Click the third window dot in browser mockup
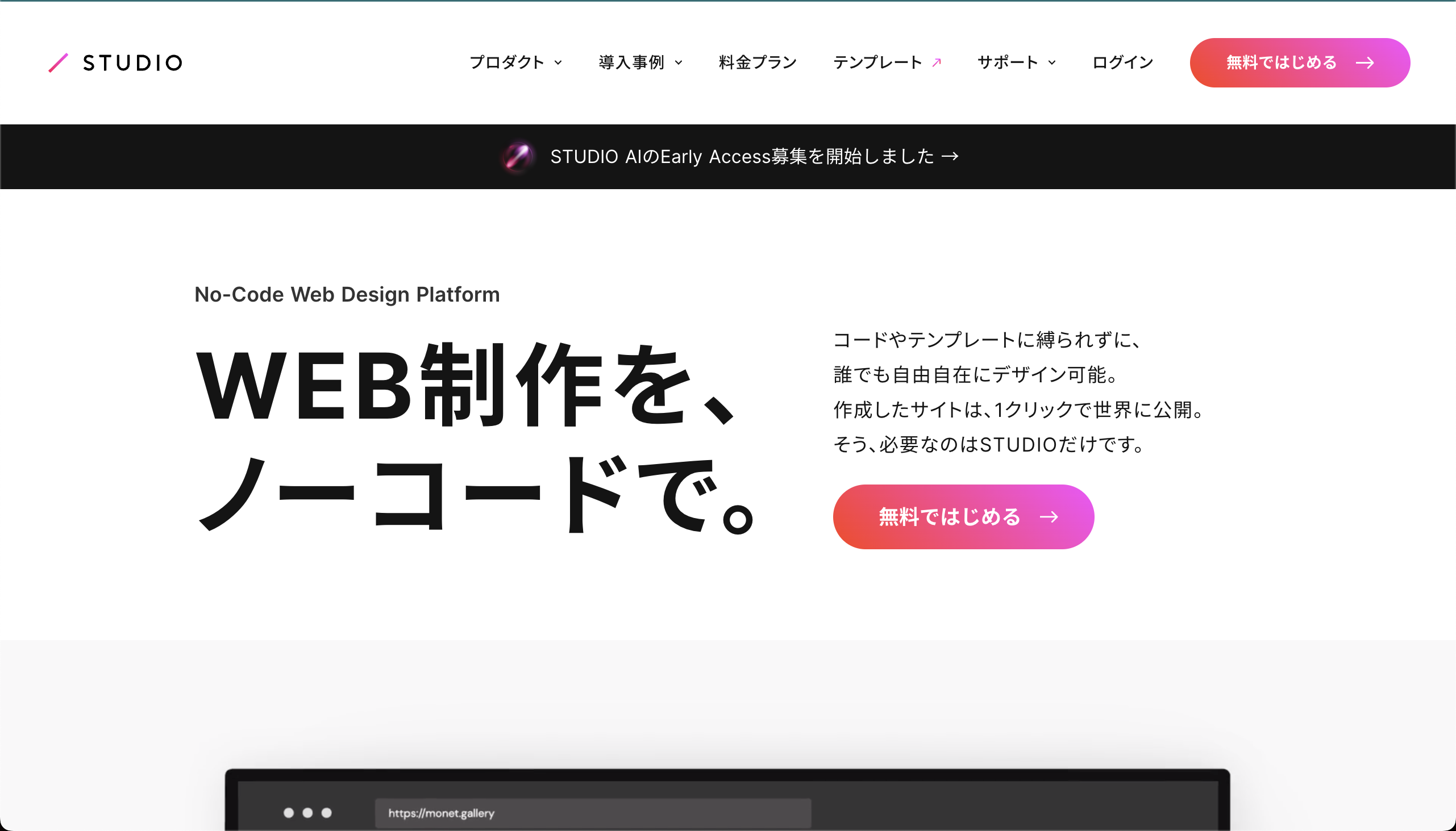 [x=327, y=813]
